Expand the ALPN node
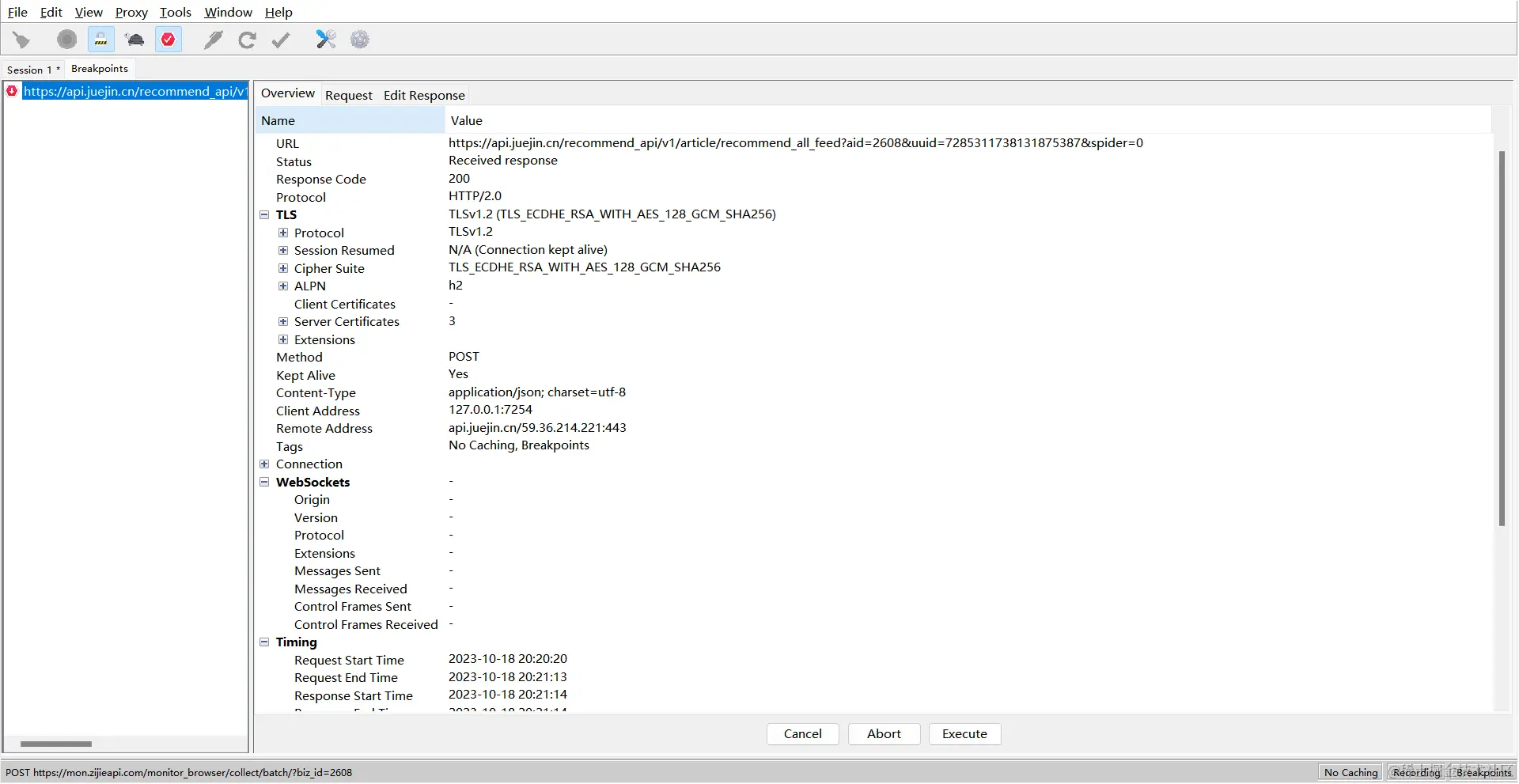The width and height of the screenshot is (1519, 784). 283,286
